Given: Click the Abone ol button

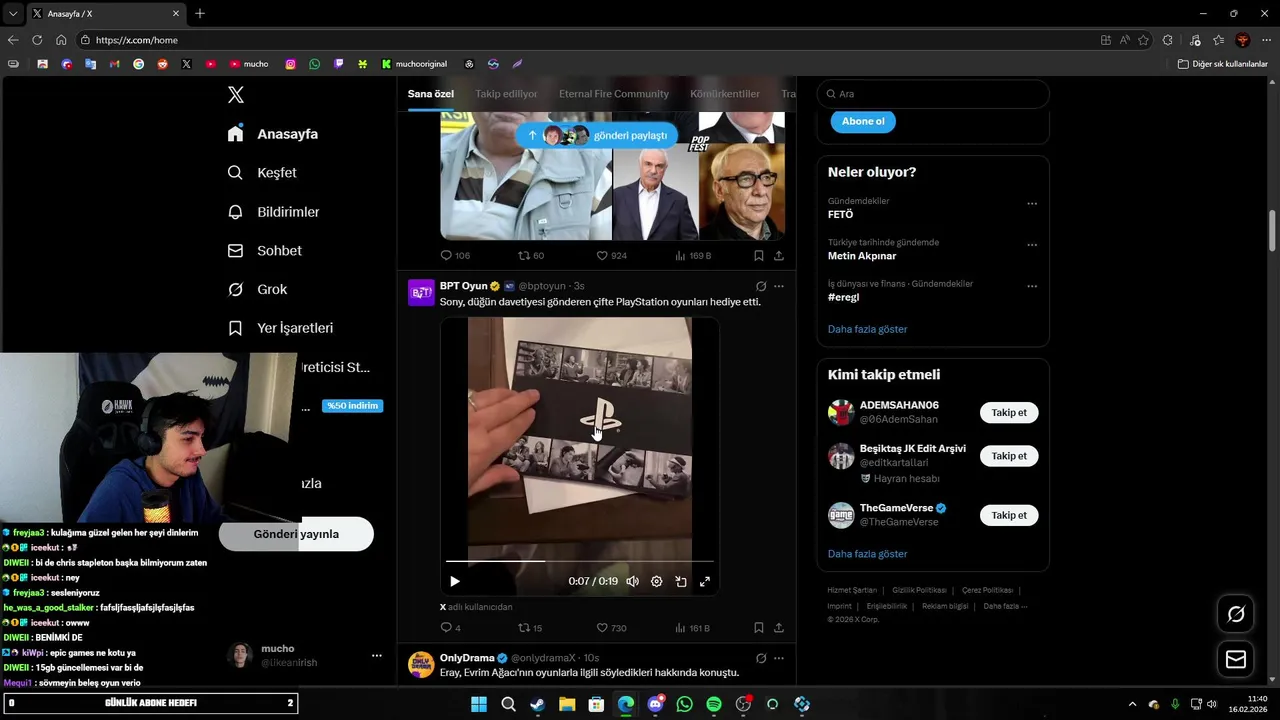Looking at the screenshot, I should [863, 121].
